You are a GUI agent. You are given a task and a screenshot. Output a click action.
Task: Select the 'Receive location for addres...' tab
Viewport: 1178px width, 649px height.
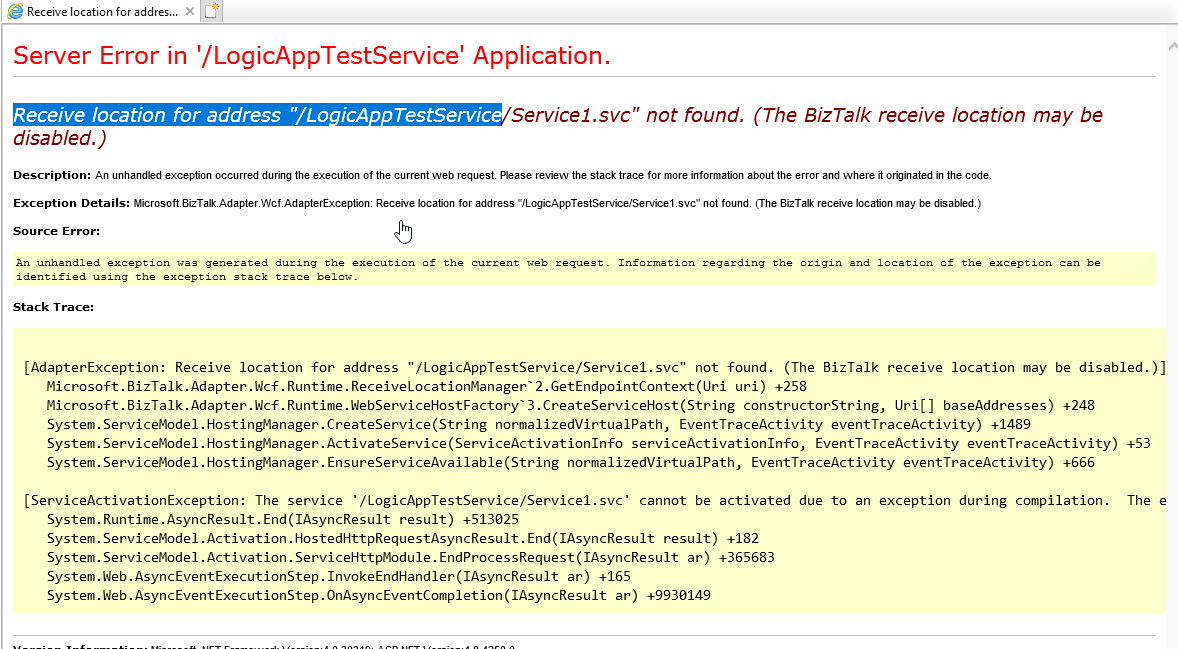(x=100, y=12)
